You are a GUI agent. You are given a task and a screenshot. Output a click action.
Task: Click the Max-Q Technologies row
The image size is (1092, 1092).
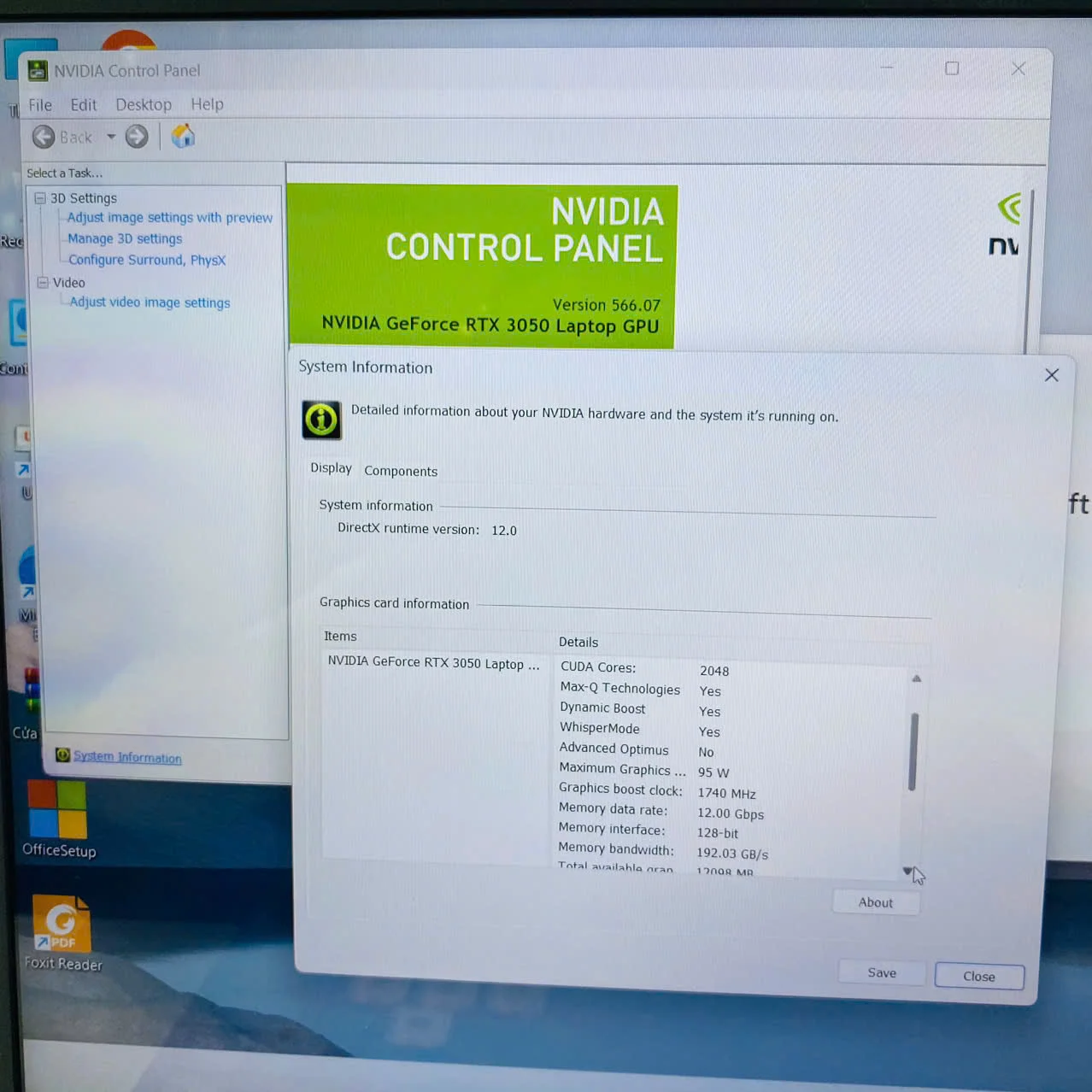pos(641,690)
